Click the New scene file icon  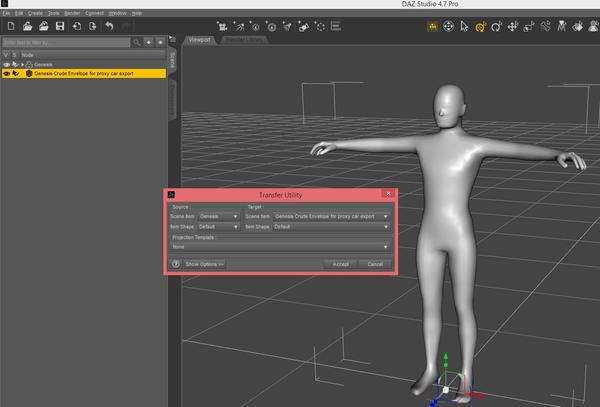9,25
